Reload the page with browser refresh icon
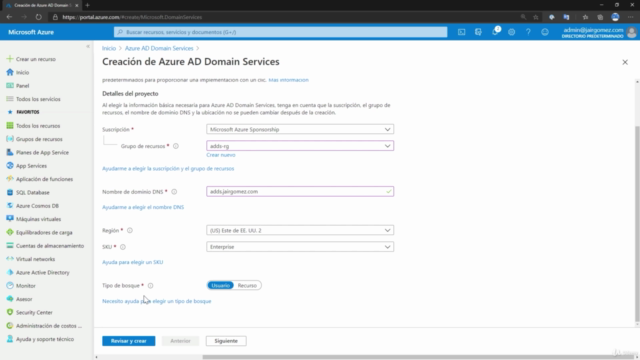This screenshot has width=640, height=360. tap(38, 17)
